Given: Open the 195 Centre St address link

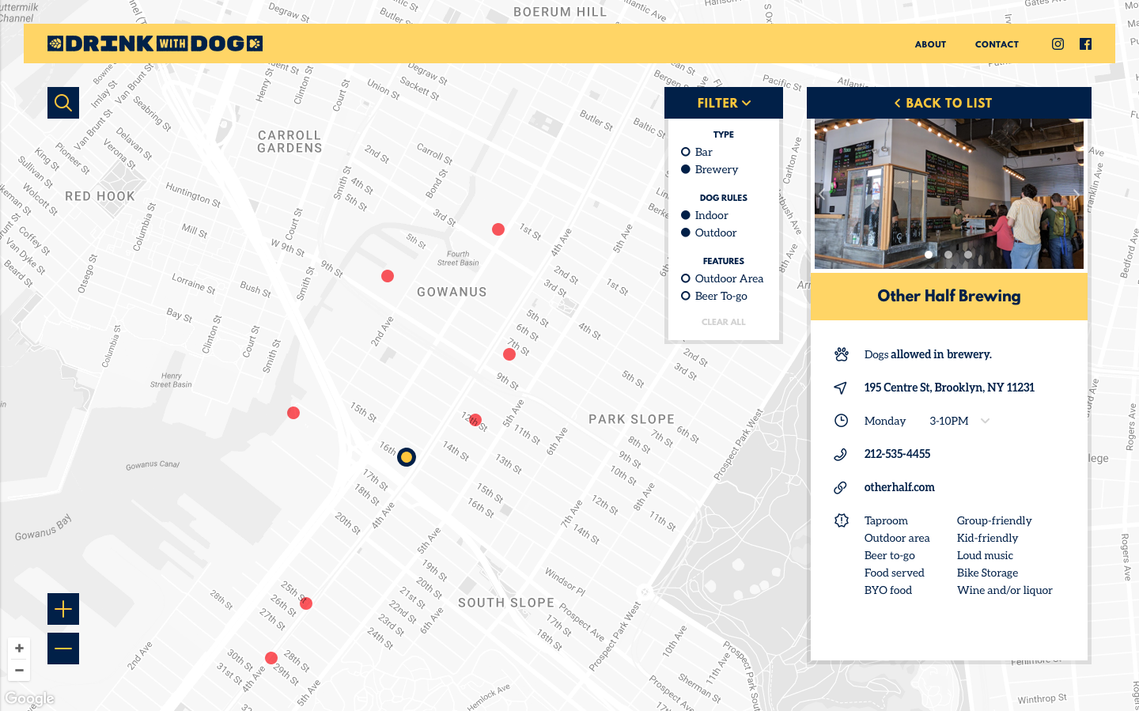Looking at the screenshot, I should tap(949, 388).
